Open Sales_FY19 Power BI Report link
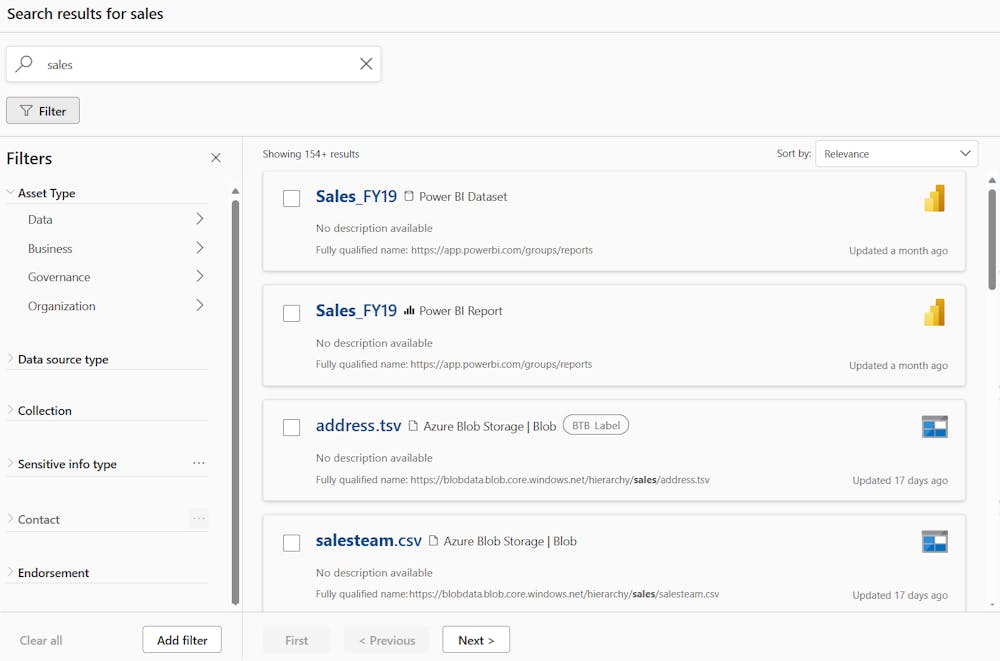This screenshot has height=661, width=1000. pyautogui.click(x=356, y=311)
